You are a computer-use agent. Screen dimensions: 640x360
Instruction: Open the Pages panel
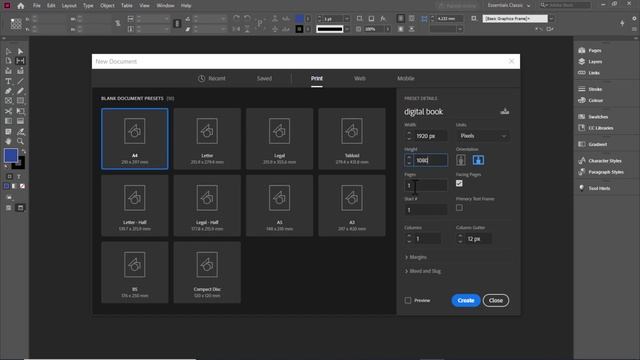point(591,51)
